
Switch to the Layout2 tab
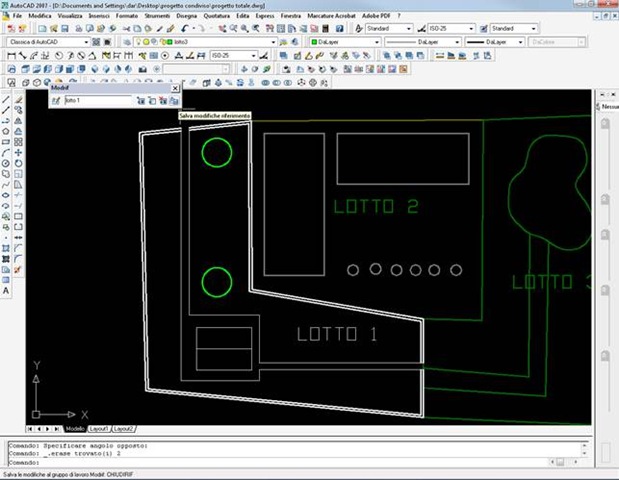(124, 428)
